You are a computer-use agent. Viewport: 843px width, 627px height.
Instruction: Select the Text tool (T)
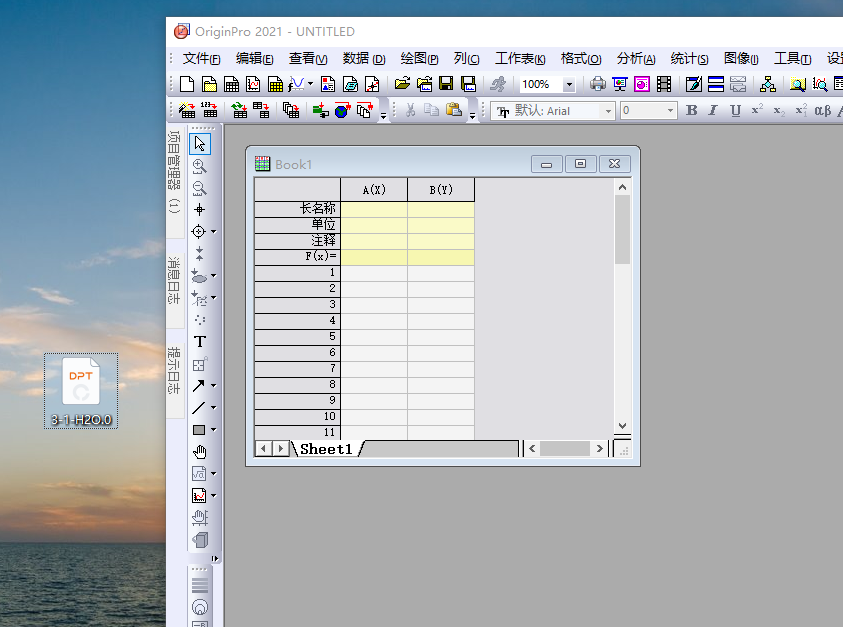point(200,342)
